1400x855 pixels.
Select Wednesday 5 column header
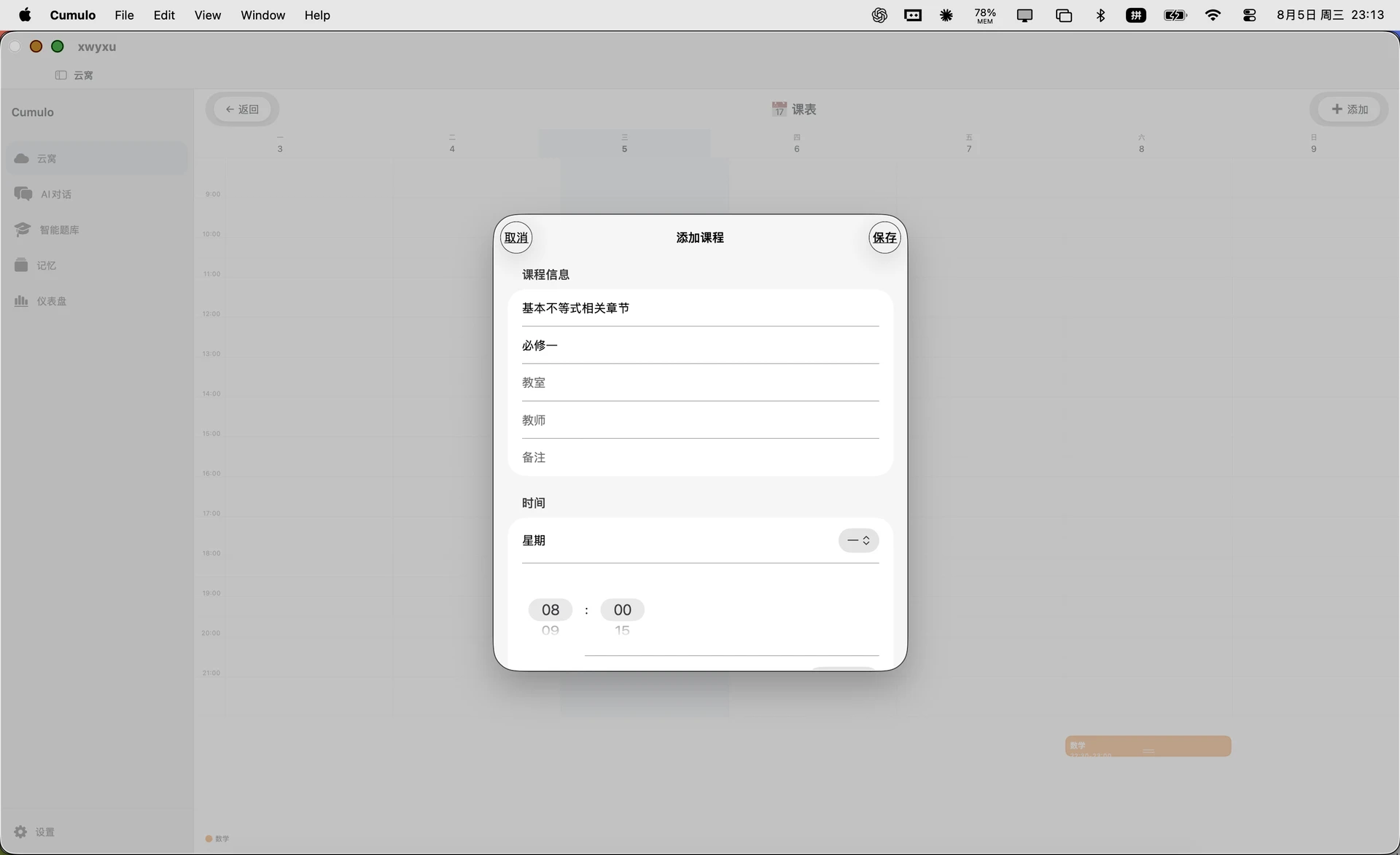624,144
